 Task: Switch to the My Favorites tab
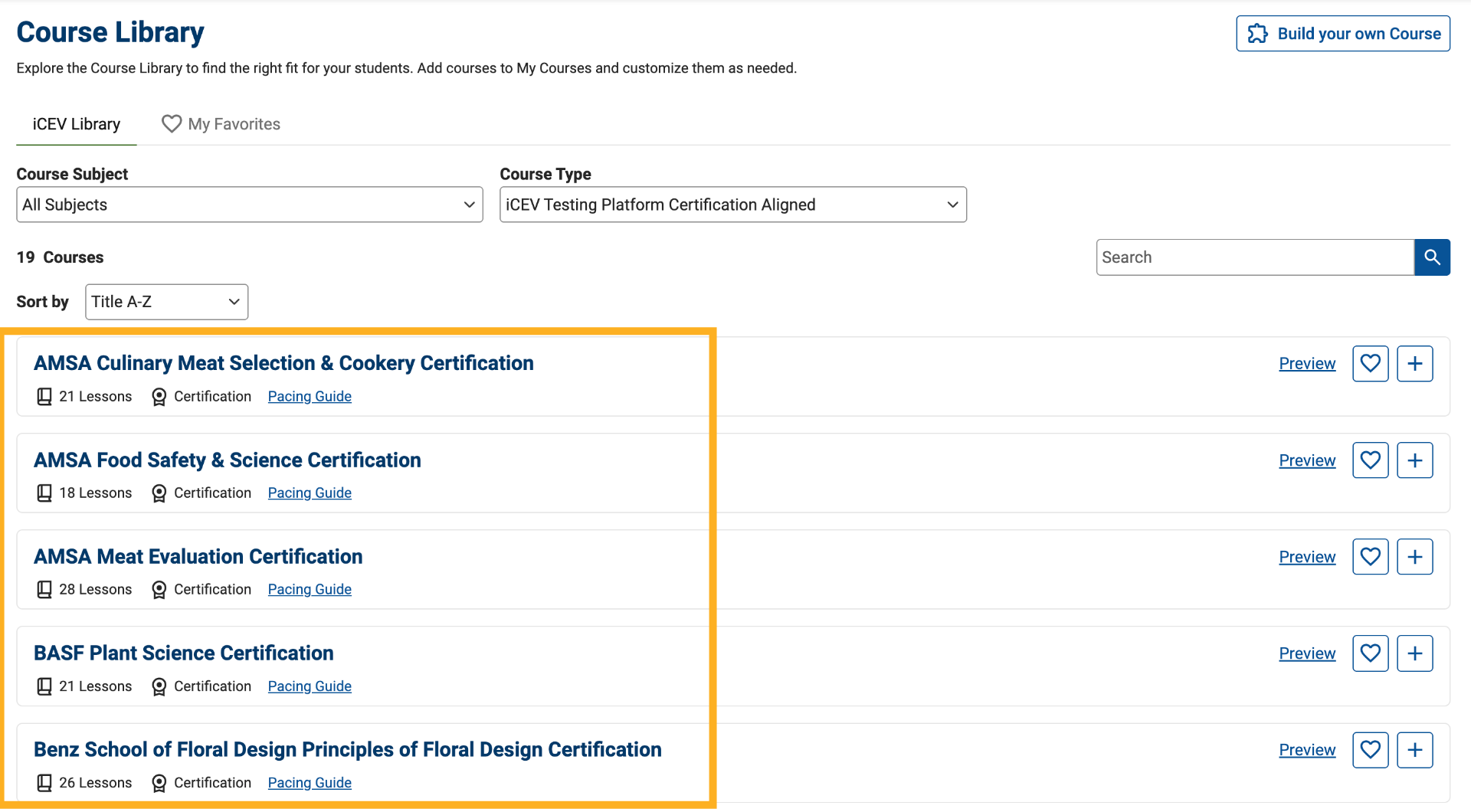[221, 124]
